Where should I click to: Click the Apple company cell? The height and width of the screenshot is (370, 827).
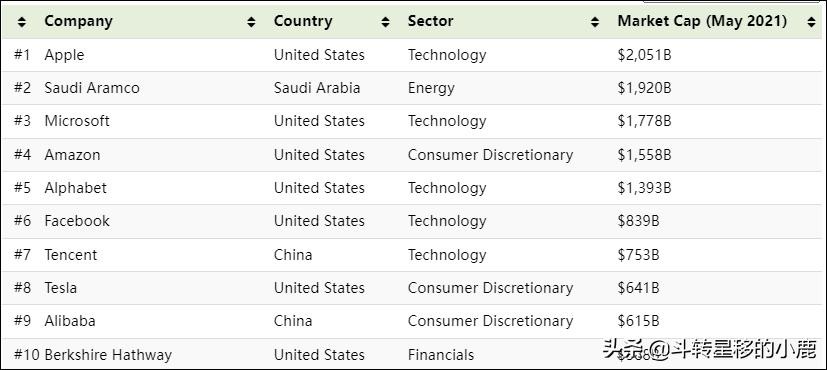pyautogui.click(x=64, y=55)
